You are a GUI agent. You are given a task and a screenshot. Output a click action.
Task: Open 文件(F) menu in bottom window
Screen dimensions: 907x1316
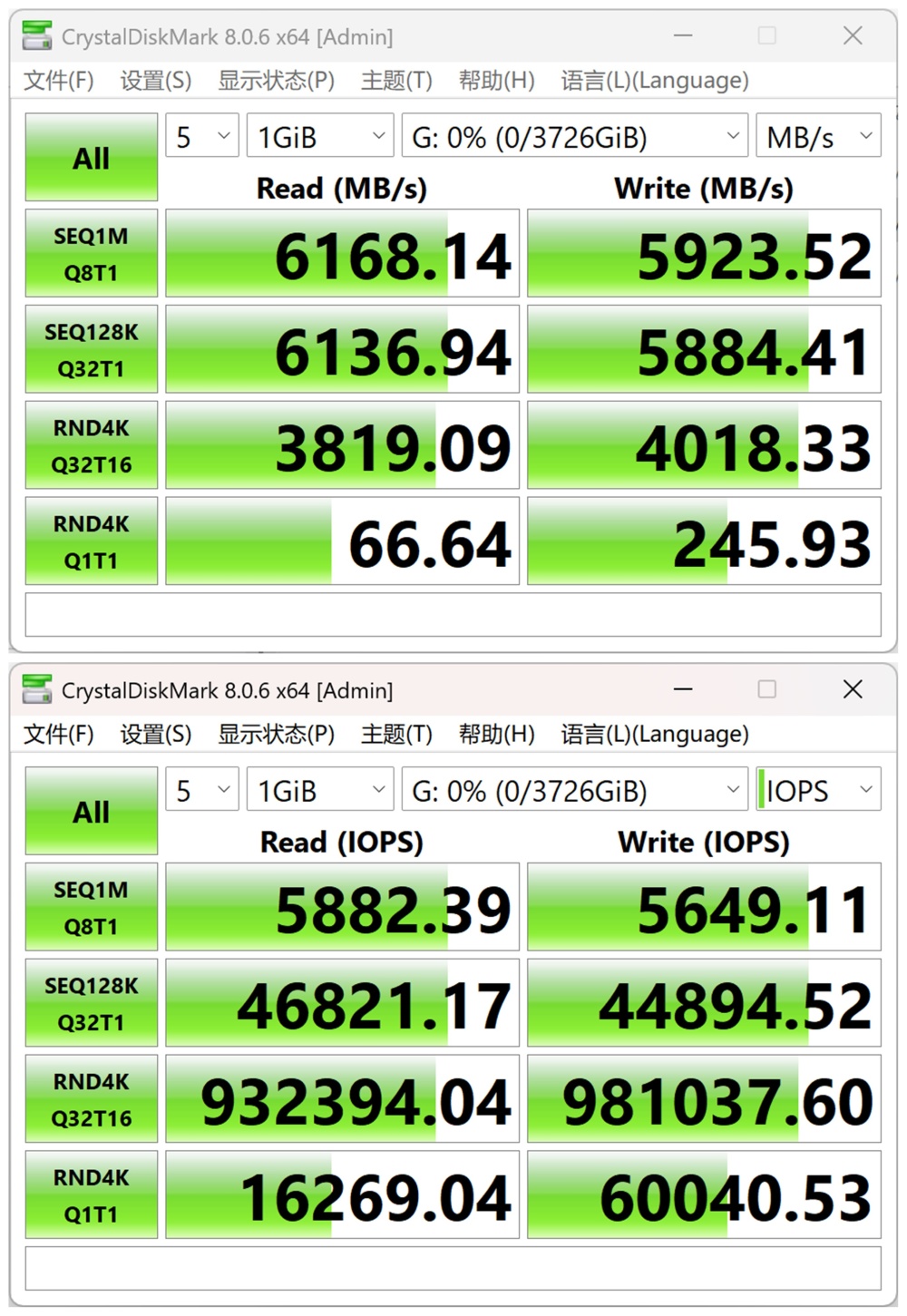[59, 734]
